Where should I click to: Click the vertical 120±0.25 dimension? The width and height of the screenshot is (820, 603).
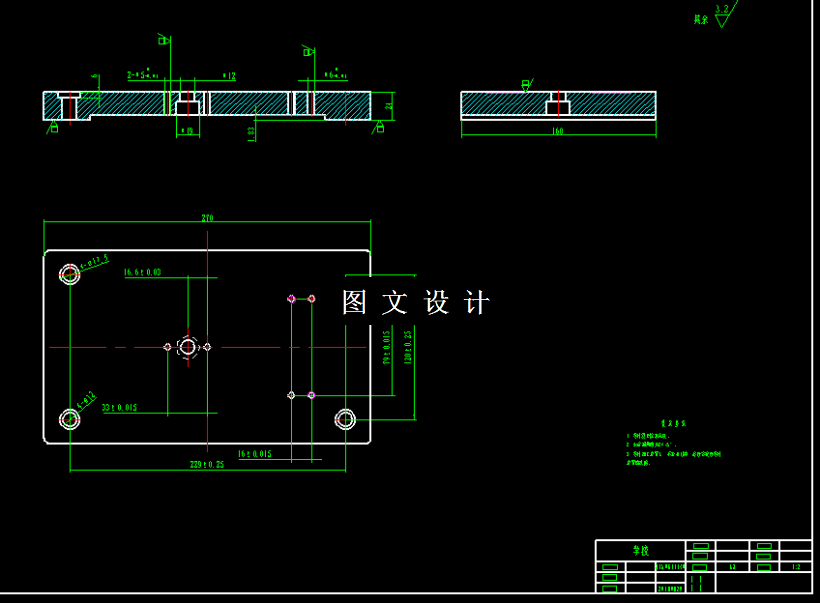[407, 347]
